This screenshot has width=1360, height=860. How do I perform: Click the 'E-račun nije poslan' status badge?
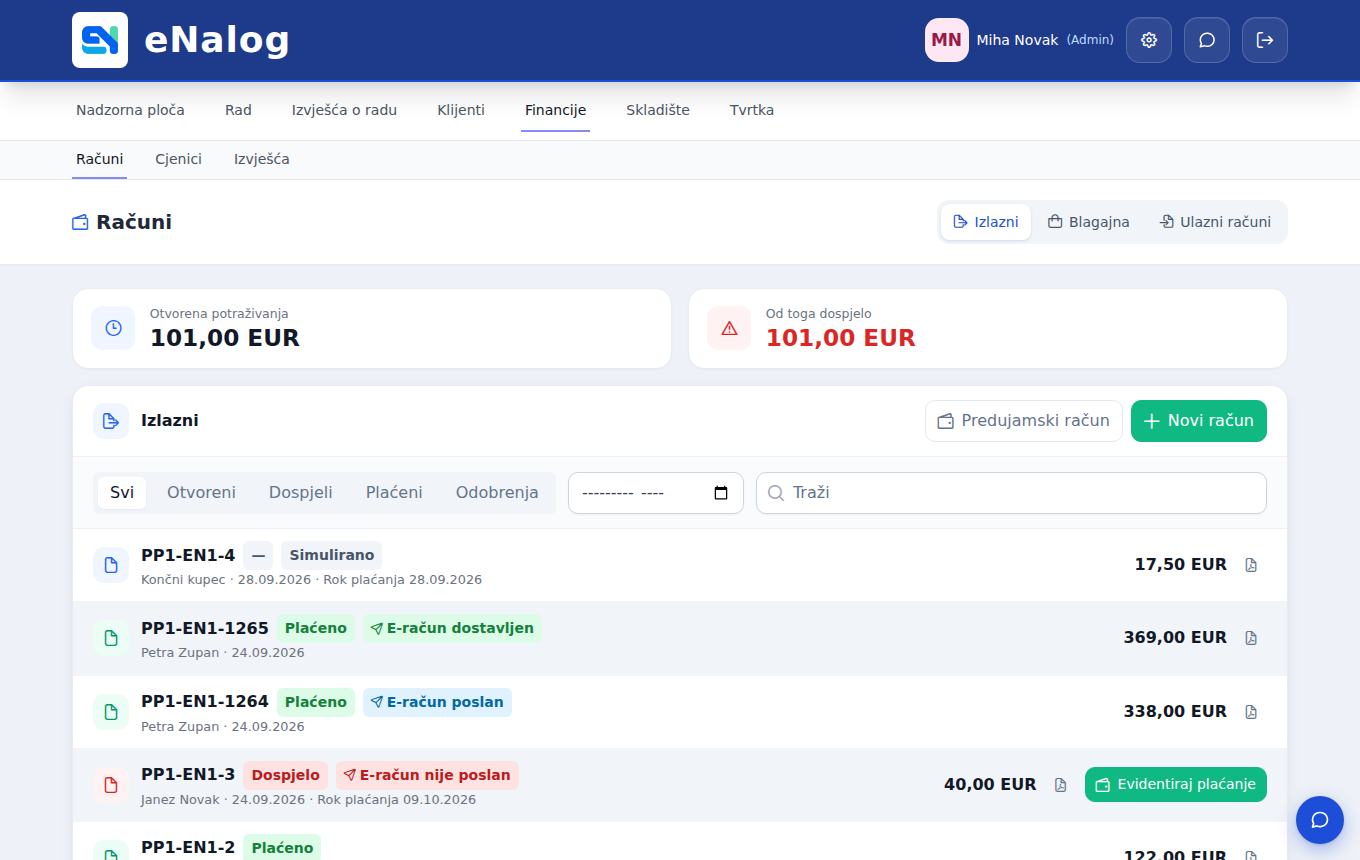[x=427, y=775]
